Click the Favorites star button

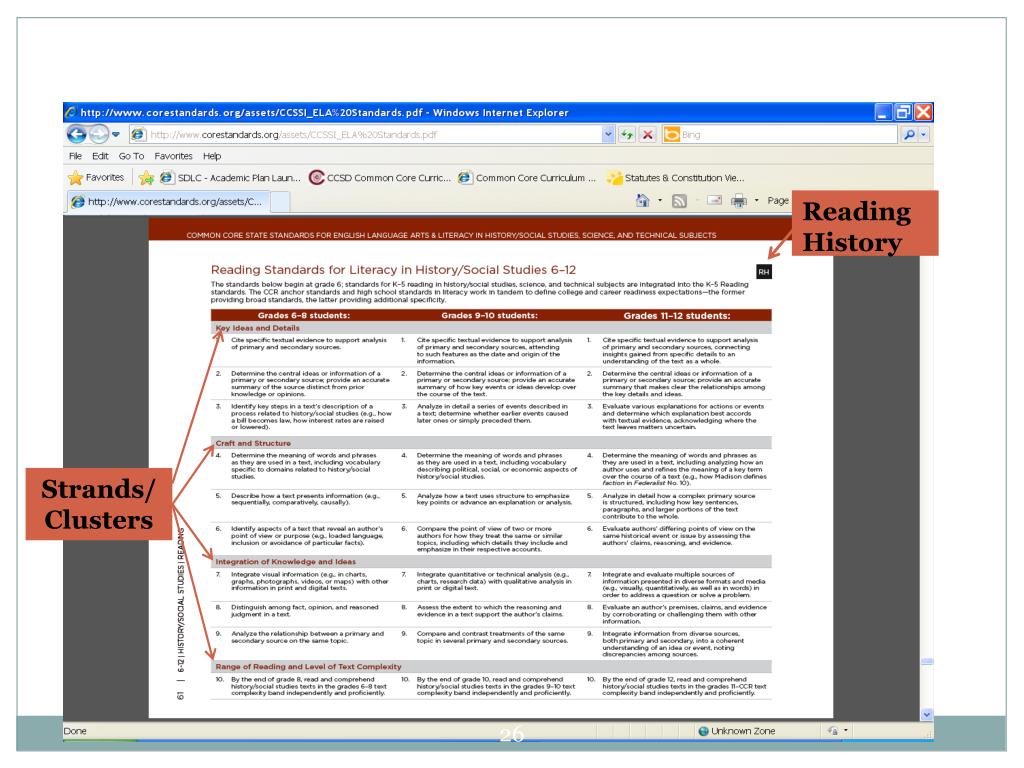click(x=96, y=178)
